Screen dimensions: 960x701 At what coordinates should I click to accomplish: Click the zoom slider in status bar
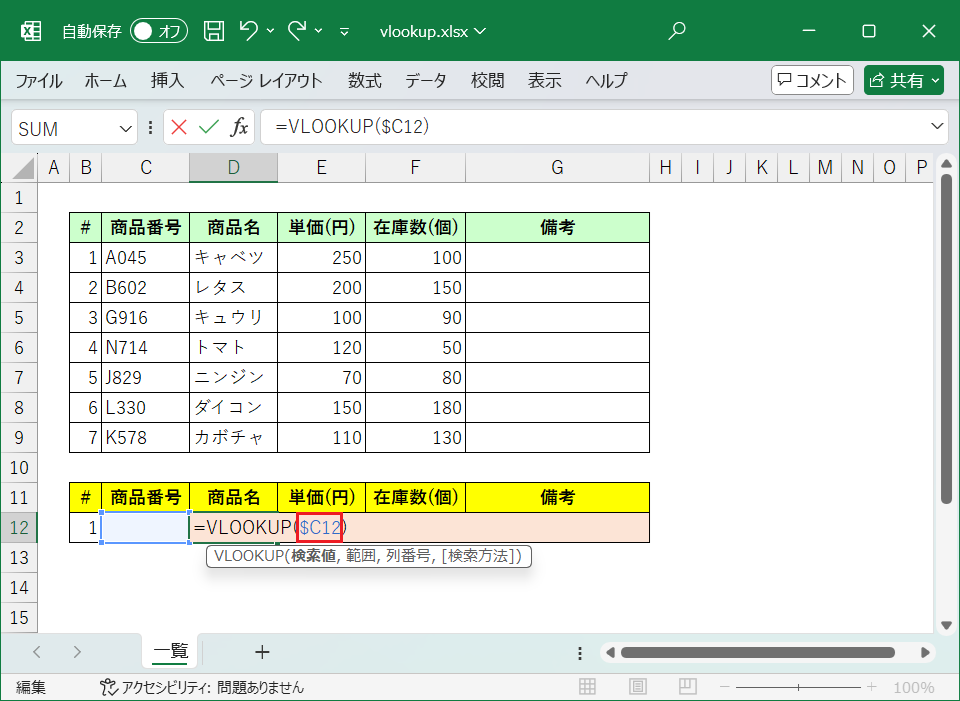tap(800, 688)
